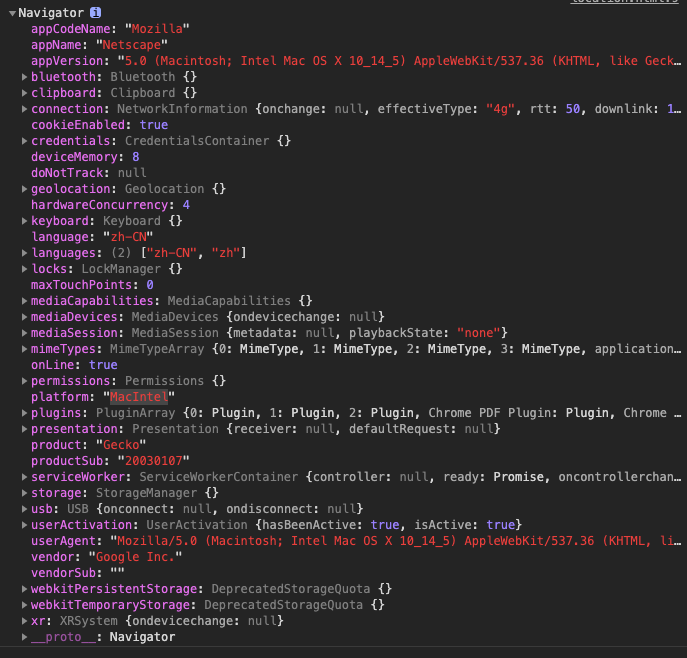Expand the credentials CredentialsContainer entry
The image size is (687, 658).
point(25,141)
